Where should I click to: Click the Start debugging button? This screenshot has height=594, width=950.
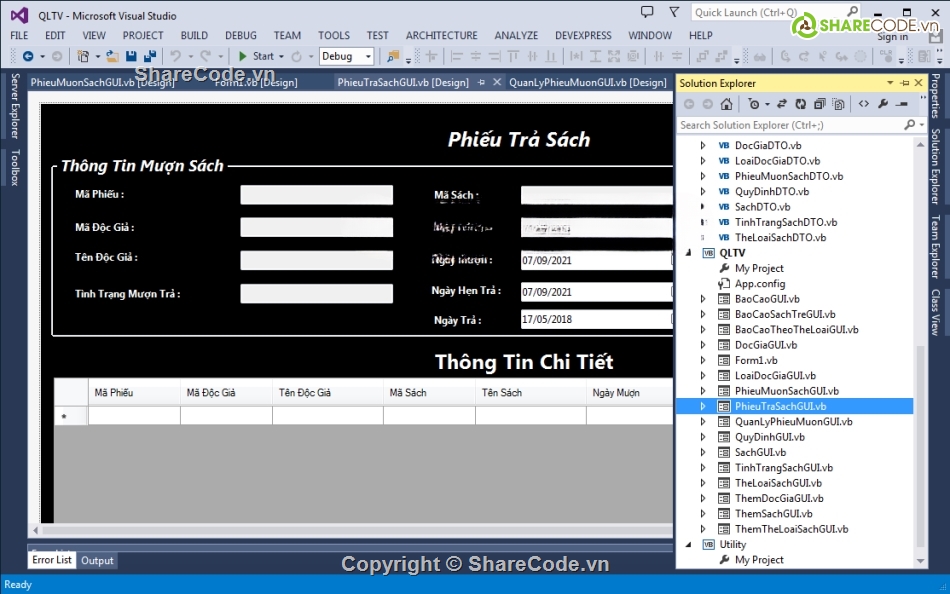pos(256,56)
